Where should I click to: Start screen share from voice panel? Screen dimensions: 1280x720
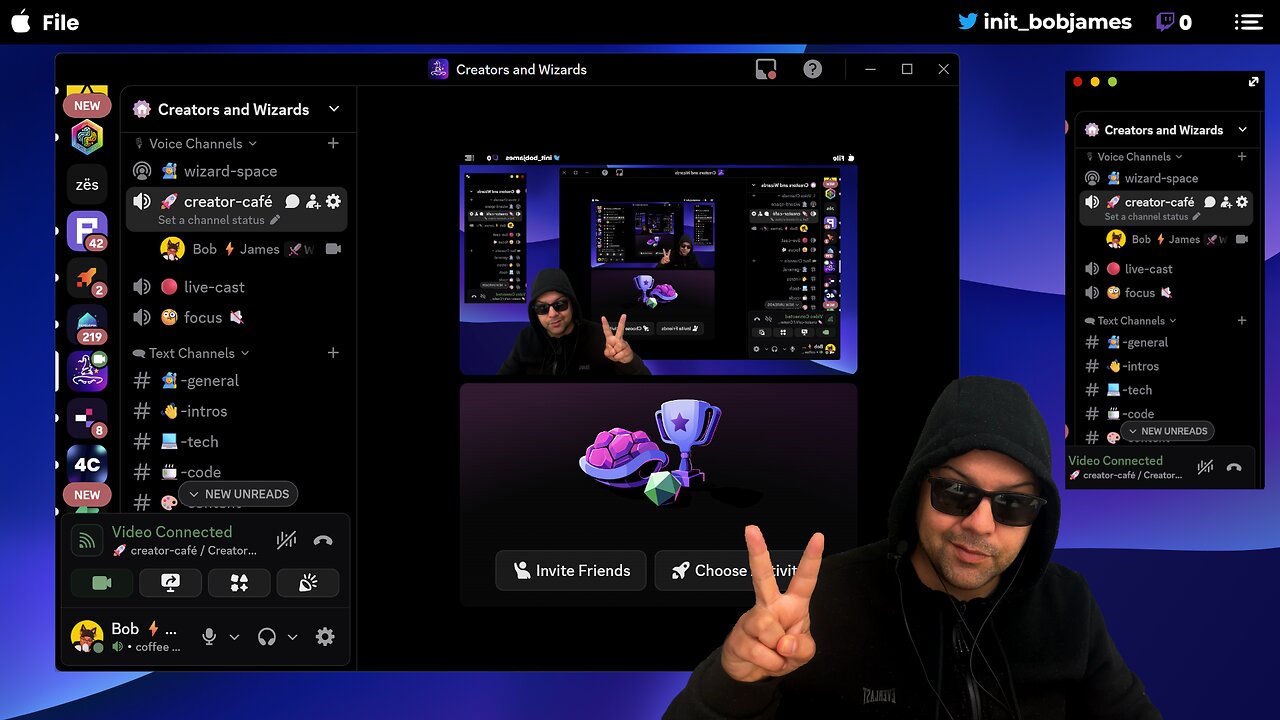point(170,583)
